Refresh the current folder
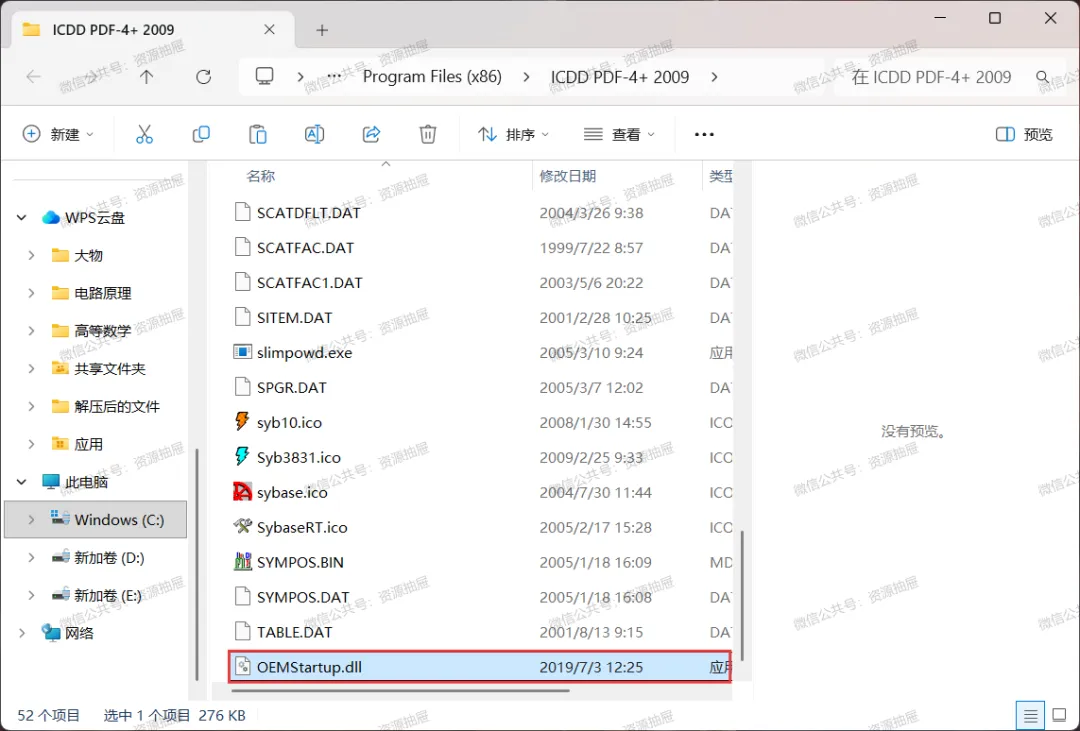The image size is (1080, 731). (x=203, y=76)
